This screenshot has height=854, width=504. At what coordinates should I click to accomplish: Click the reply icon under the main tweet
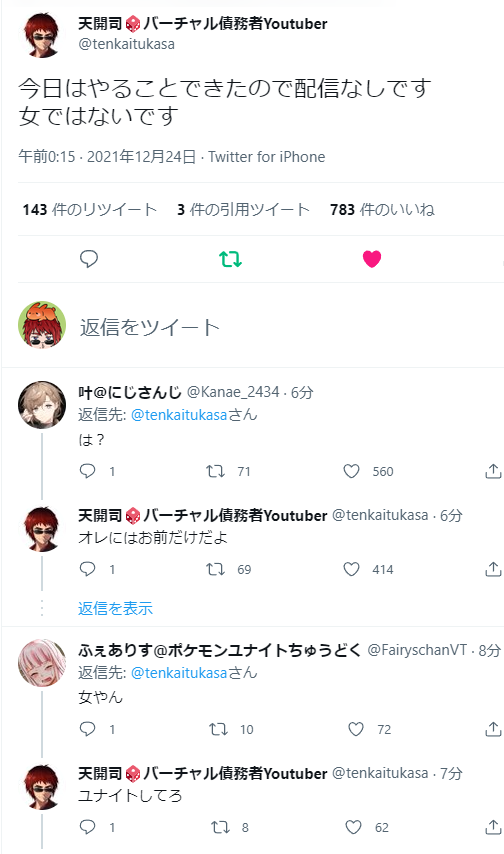tap(89, 259)
